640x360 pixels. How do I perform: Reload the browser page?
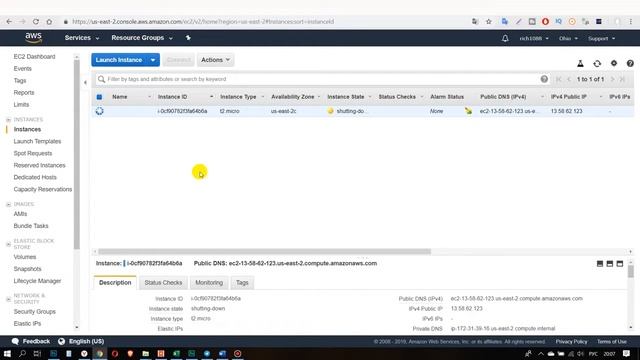coord(36,22)
